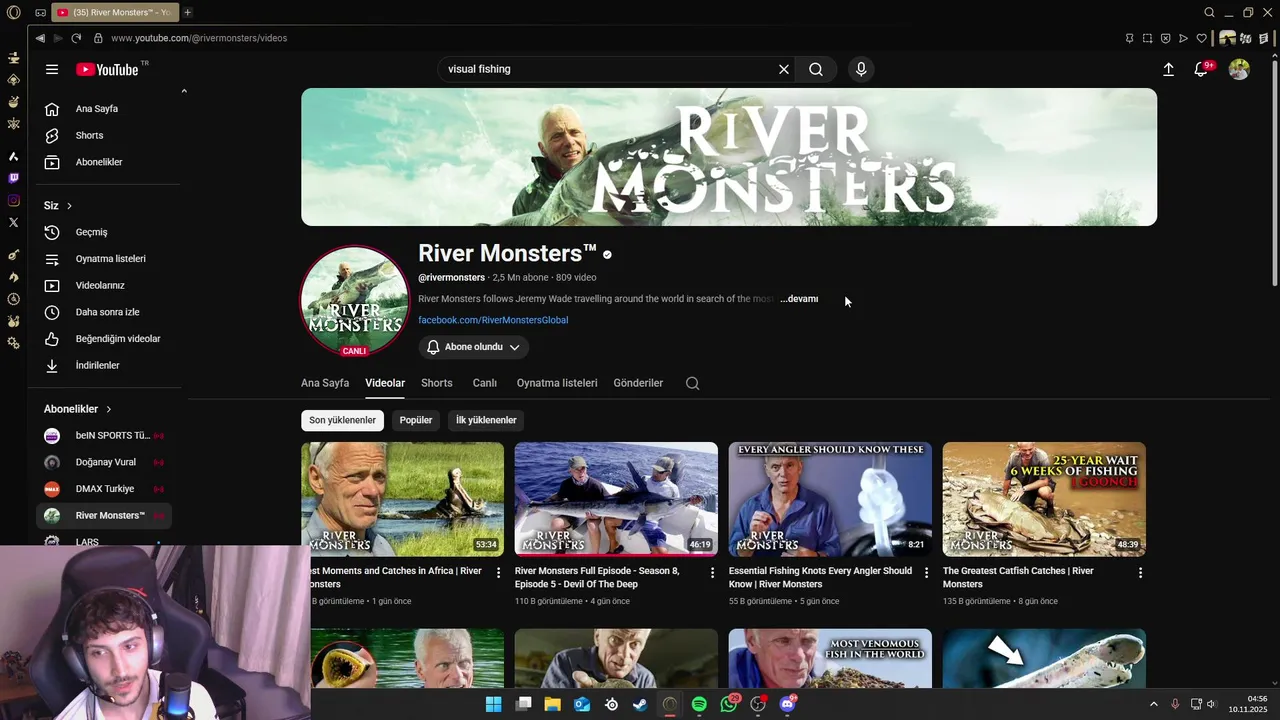Open the YouTube upload arrow icon
1280x720 pixels.
(1168, 69)
